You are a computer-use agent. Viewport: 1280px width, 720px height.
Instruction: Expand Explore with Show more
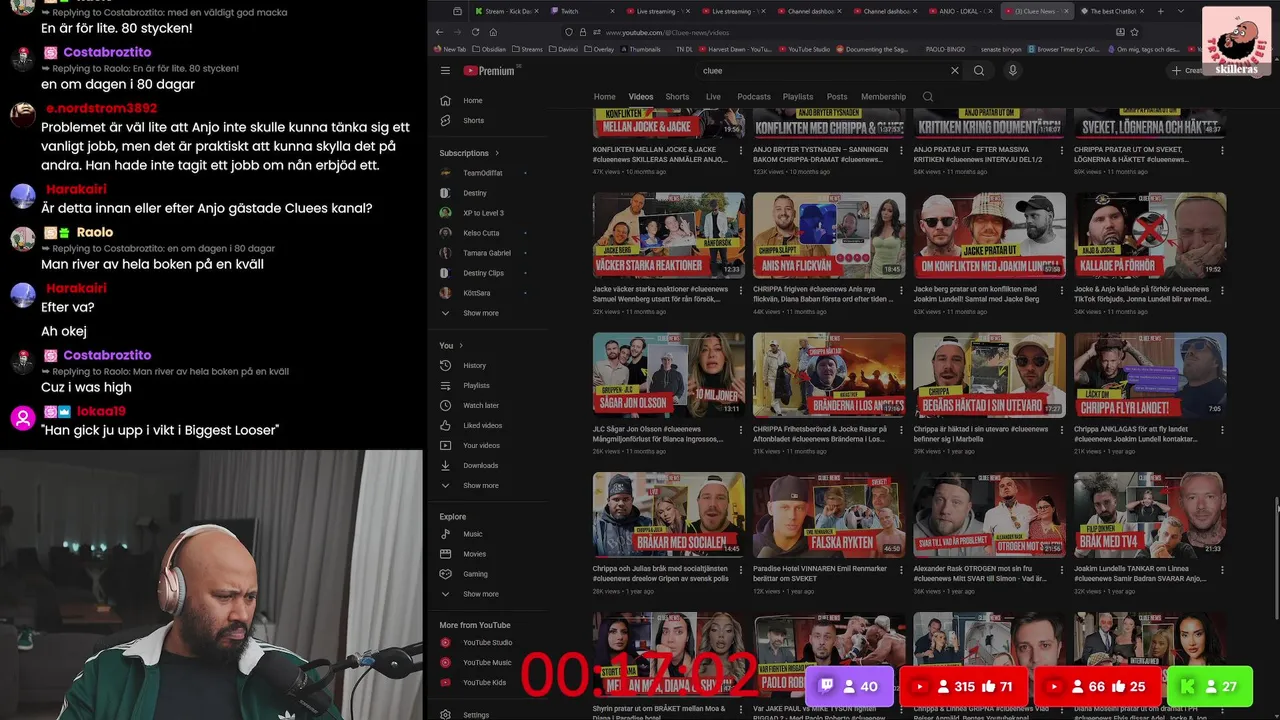[480, 594]
